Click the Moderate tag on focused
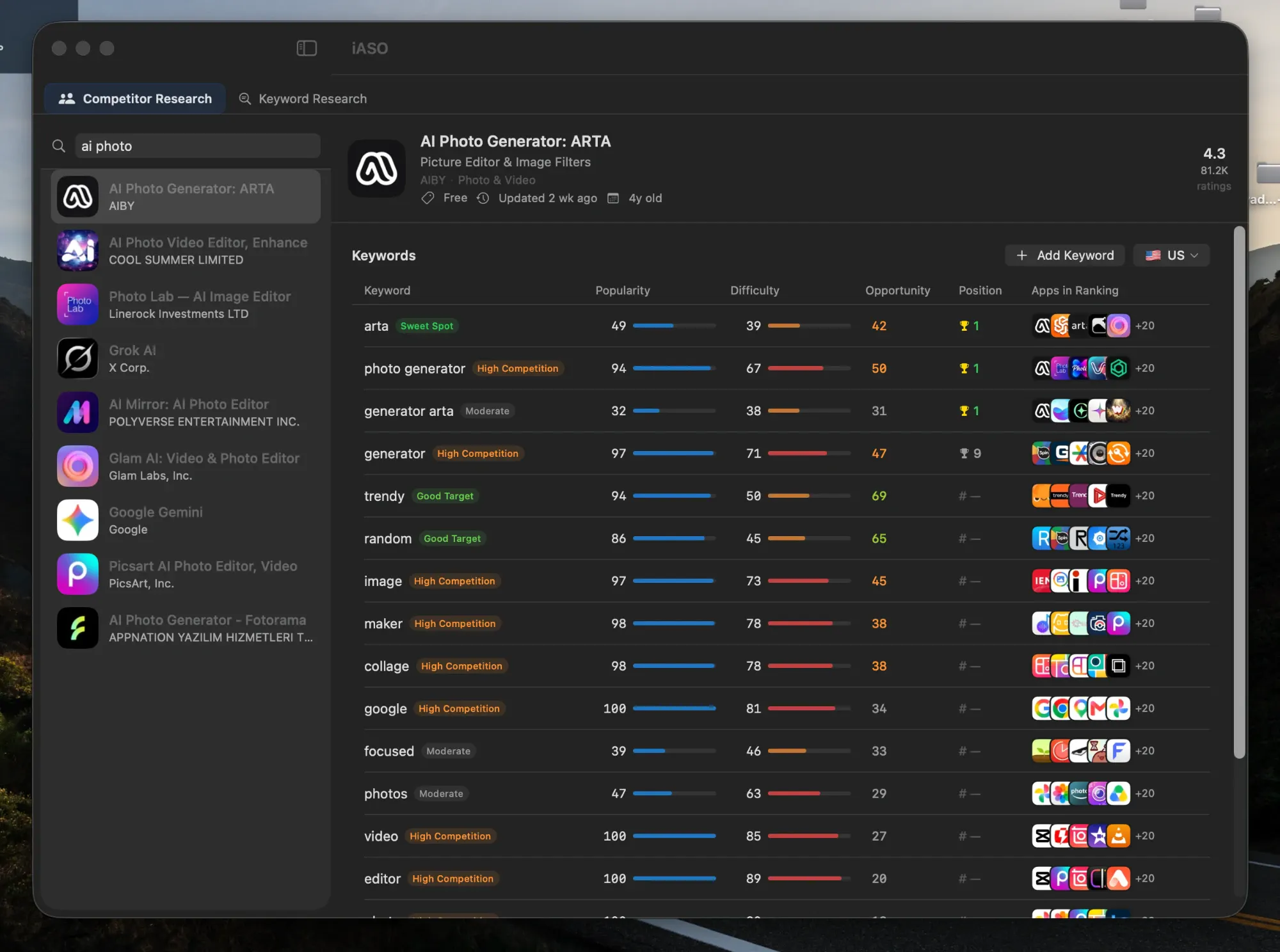Image resolution: width=1280 pixels, height=952 pixels. click(x=449, y=751)
